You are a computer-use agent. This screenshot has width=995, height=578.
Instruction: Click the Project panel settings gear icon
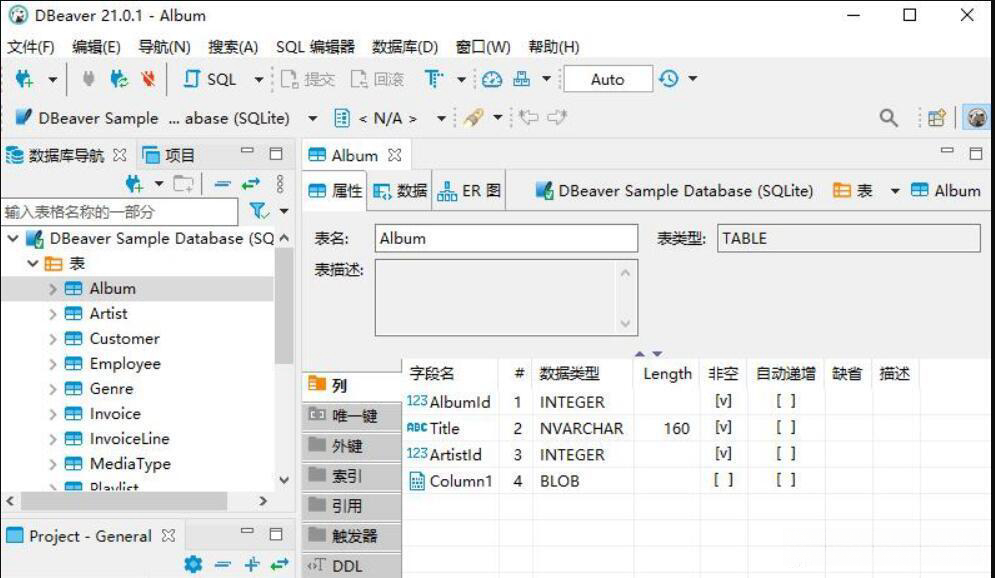(x=193, y=563)
